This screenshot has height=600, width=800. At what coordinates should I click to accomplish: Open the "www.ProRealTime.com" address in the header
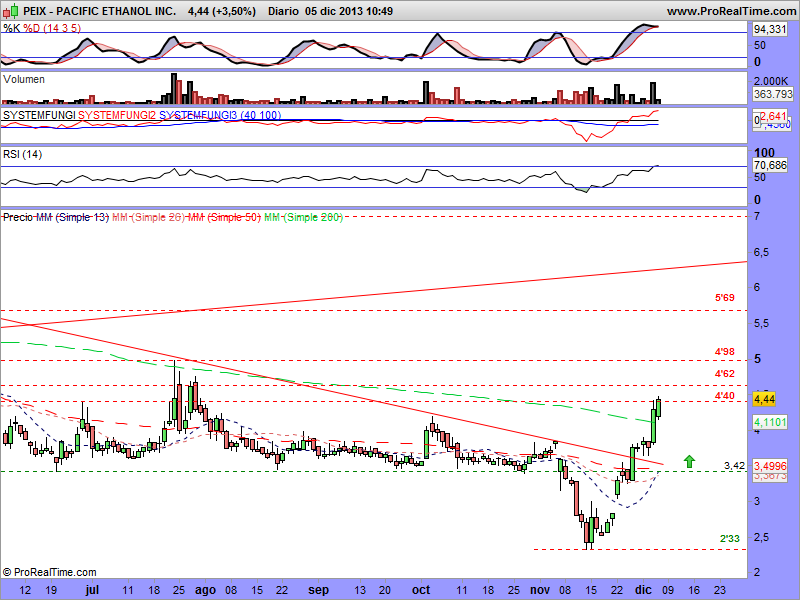731,11
